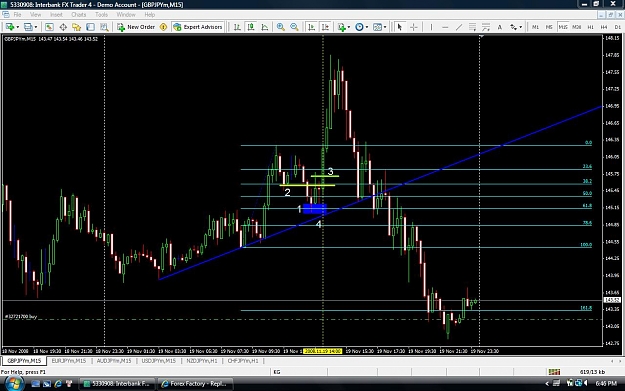The height and width of the screenshot is (391, 625).
Task: Expand the Indicators dropdown arrow
Action: tap(349, 27)
